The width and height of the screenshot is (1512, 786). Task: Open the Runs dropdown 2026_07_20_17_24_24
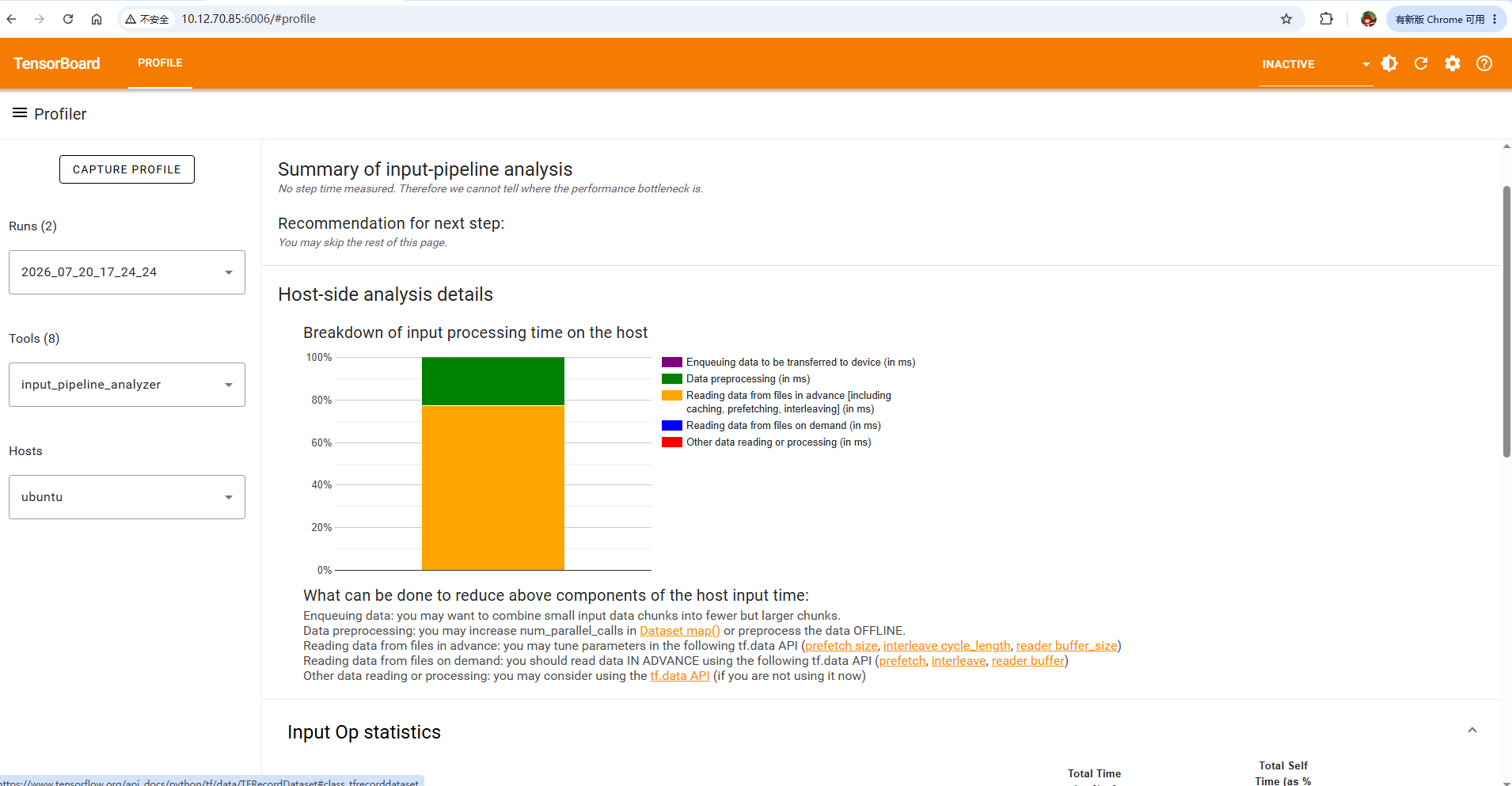click(x=127, y=272)
